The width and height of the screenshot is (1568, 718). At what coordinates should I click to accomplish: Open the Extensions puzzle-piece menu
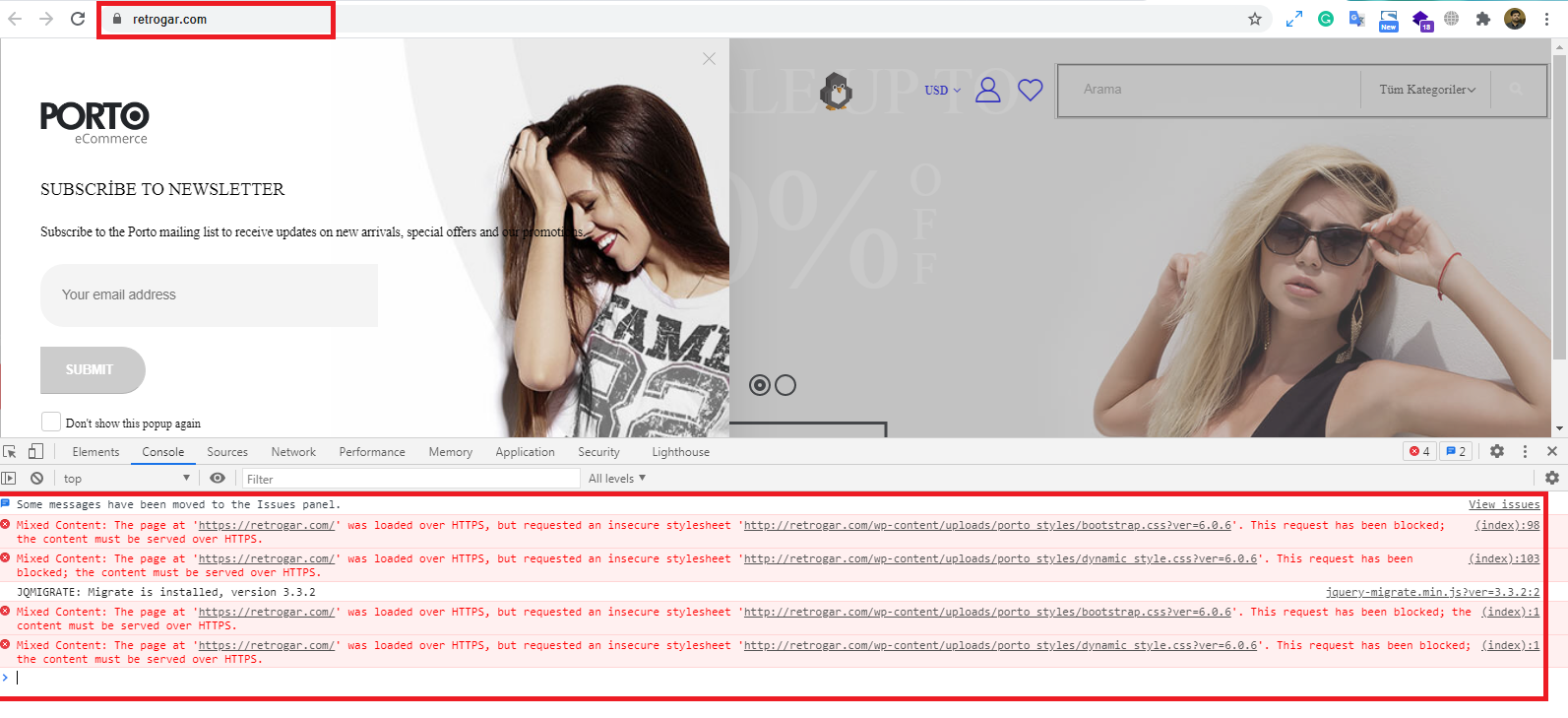point(1483,19)
